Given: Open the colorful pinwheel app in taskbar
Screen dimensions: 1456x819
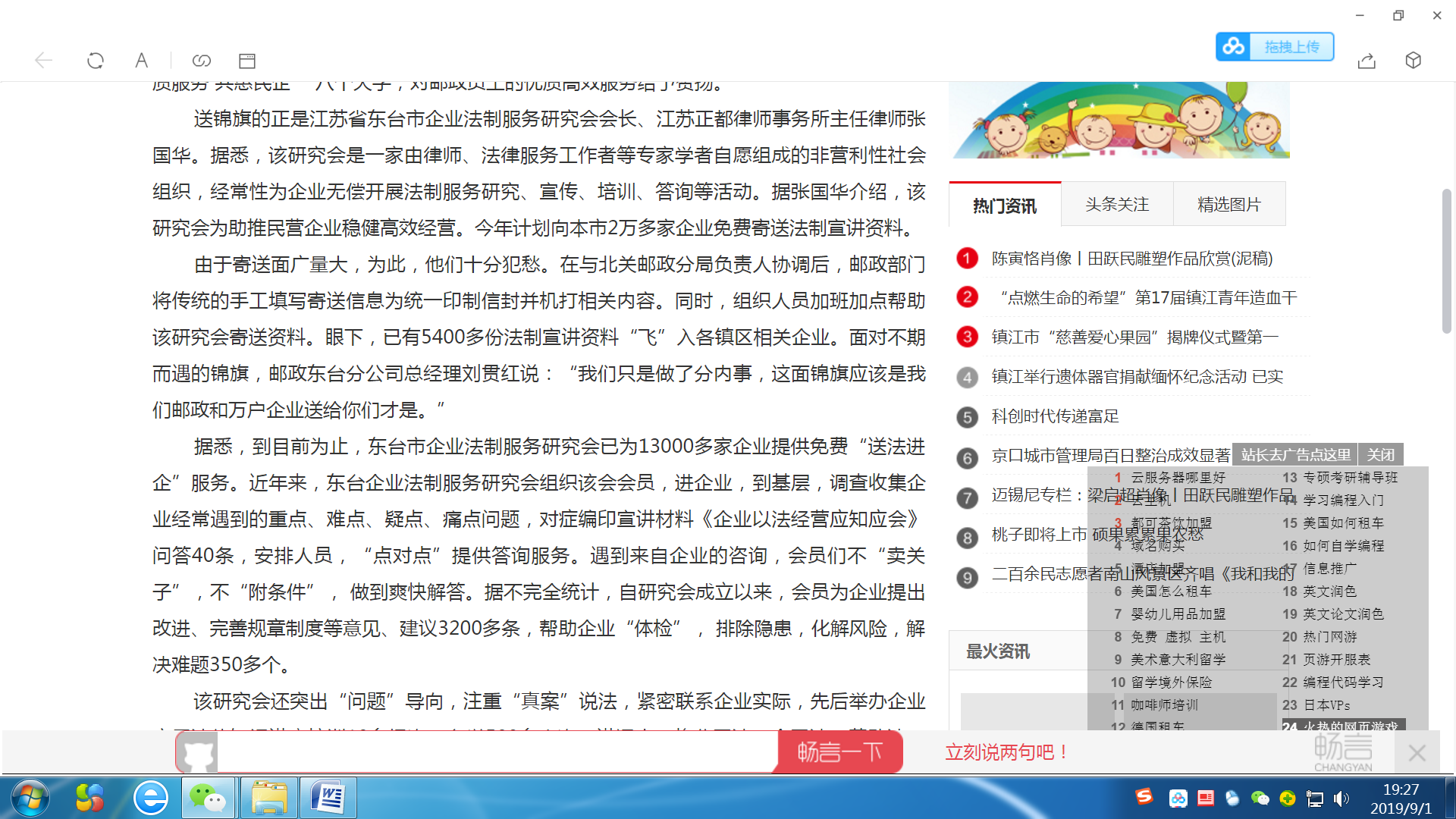Looking at the screenshot, I should (89, 798).
